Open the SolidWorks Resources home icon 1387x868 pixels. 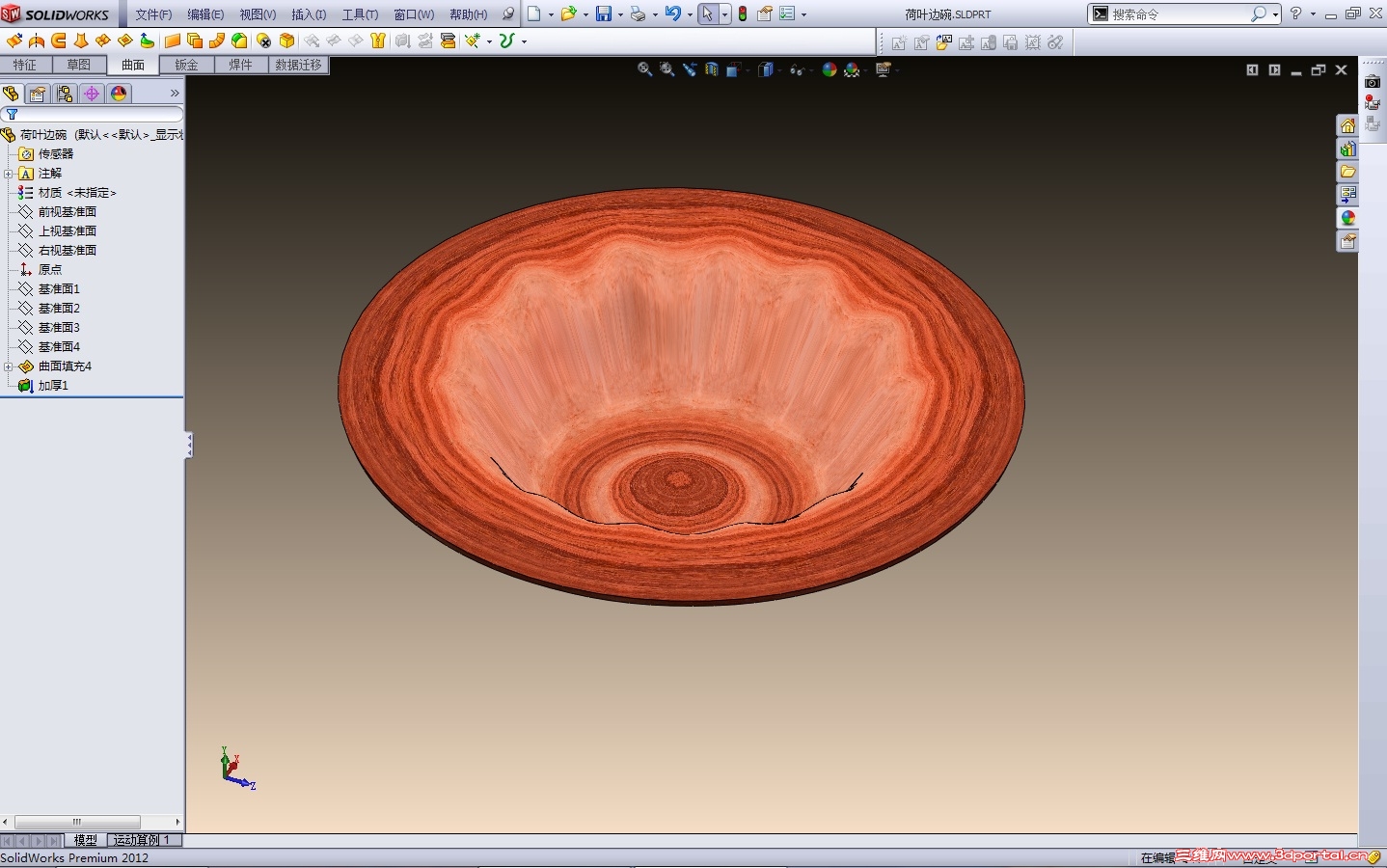tap(1347, 125)
